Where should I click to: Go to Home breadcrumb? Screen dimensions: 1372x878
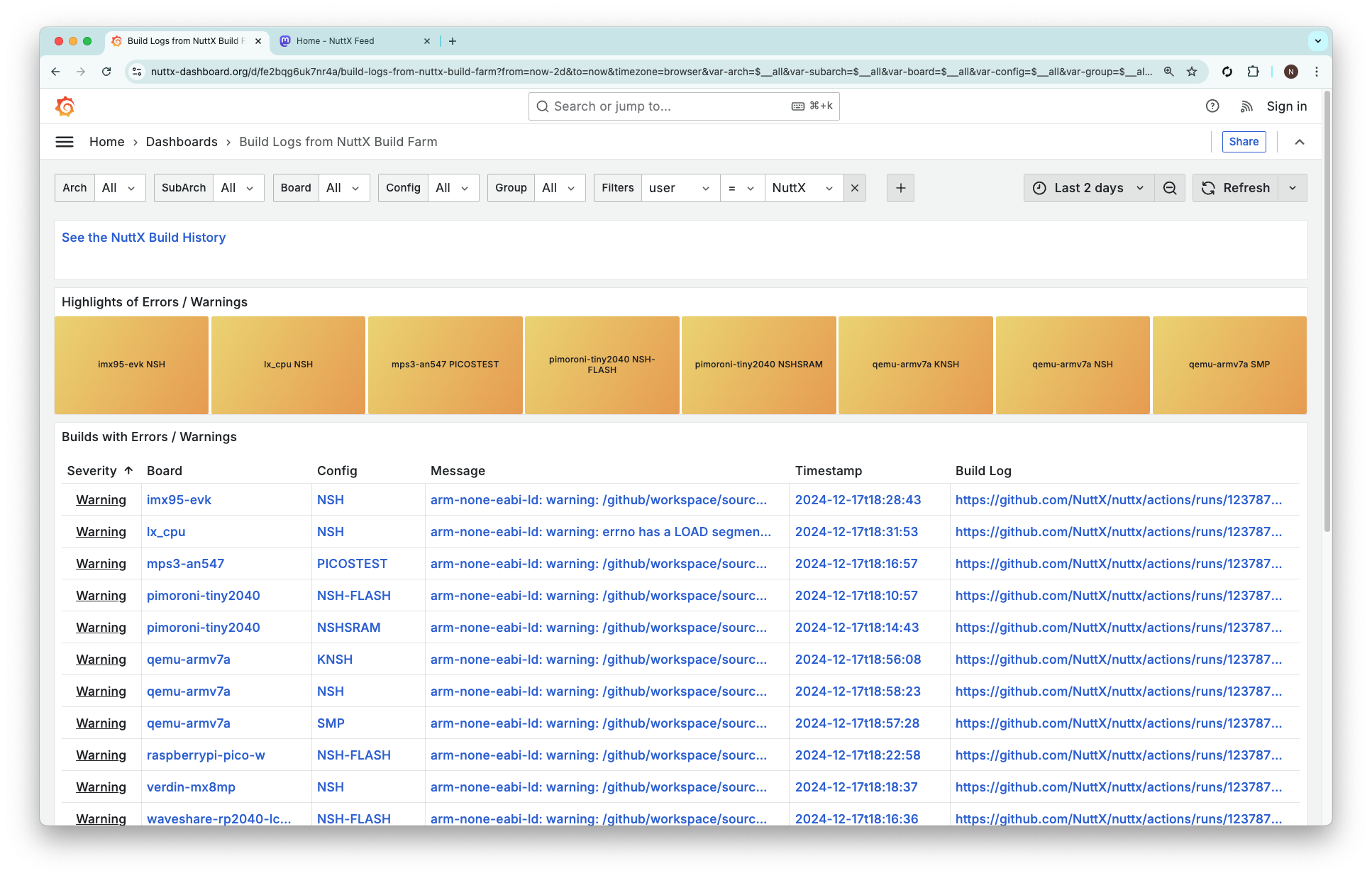(107, 142)
